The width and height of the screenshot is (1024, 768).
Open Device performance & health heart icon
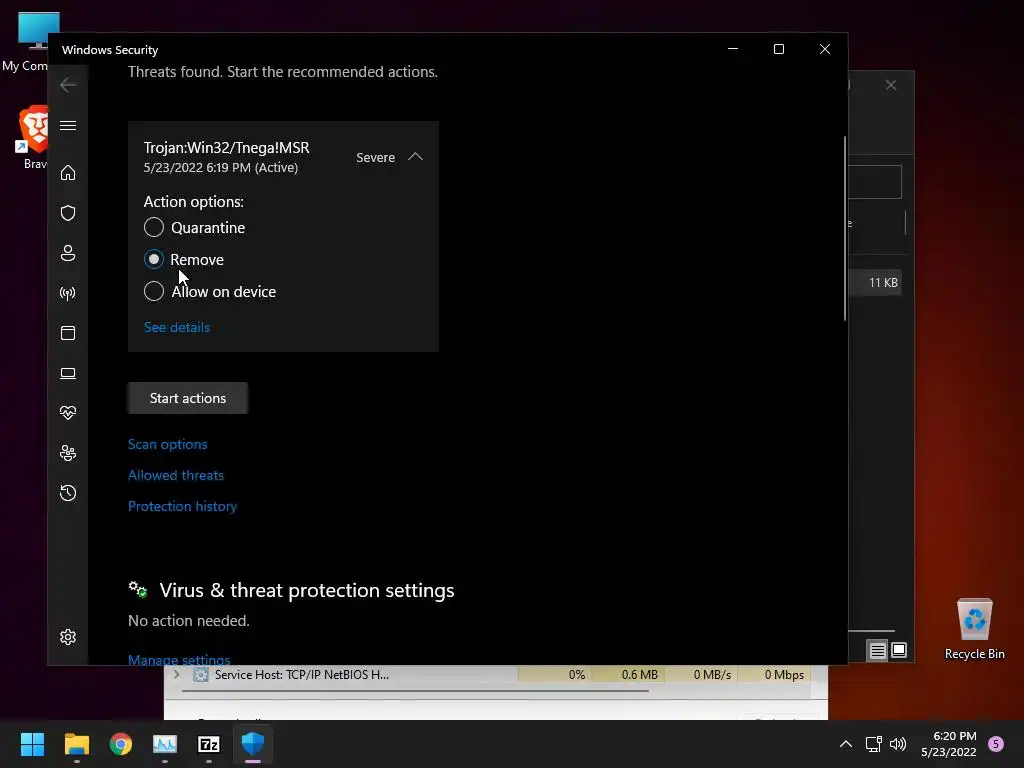point(68,413)
